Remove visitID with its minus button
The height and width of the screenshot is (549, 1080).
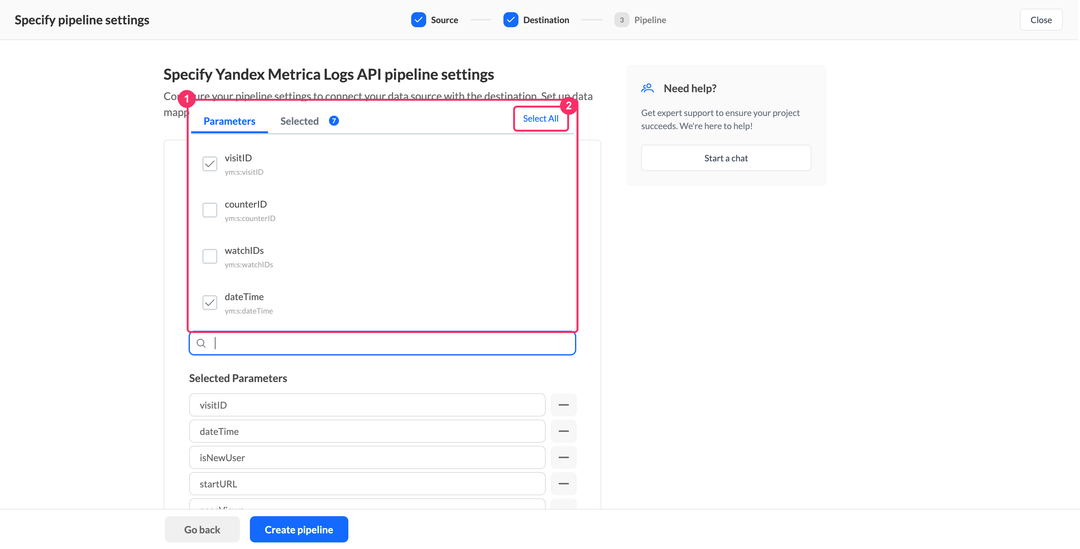tap(563, 405)
